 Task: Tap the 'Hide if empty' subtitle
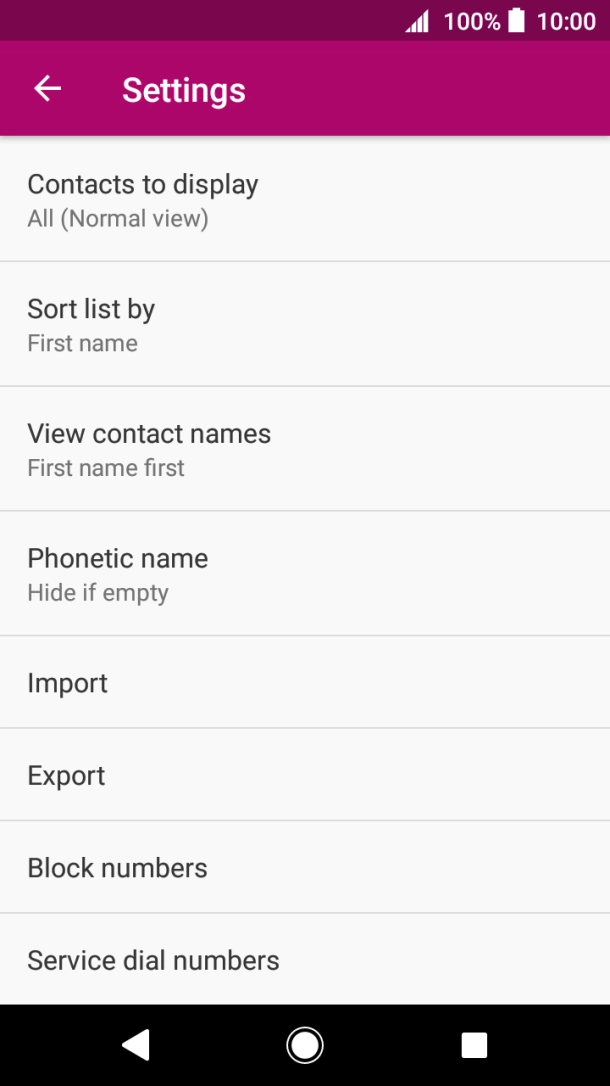coord(98,593)
